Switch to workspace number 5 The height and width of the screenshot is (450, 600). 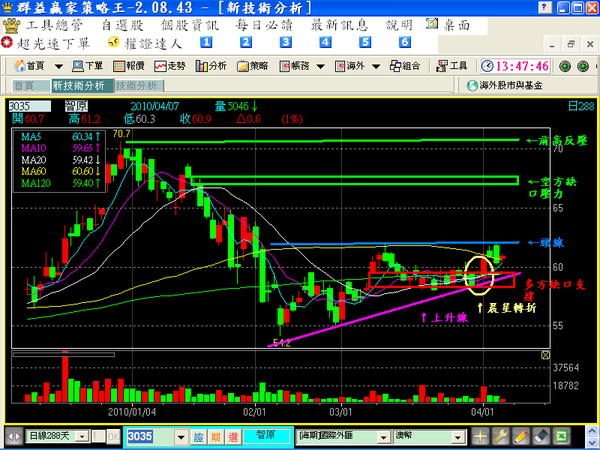[x=365, y=42]
